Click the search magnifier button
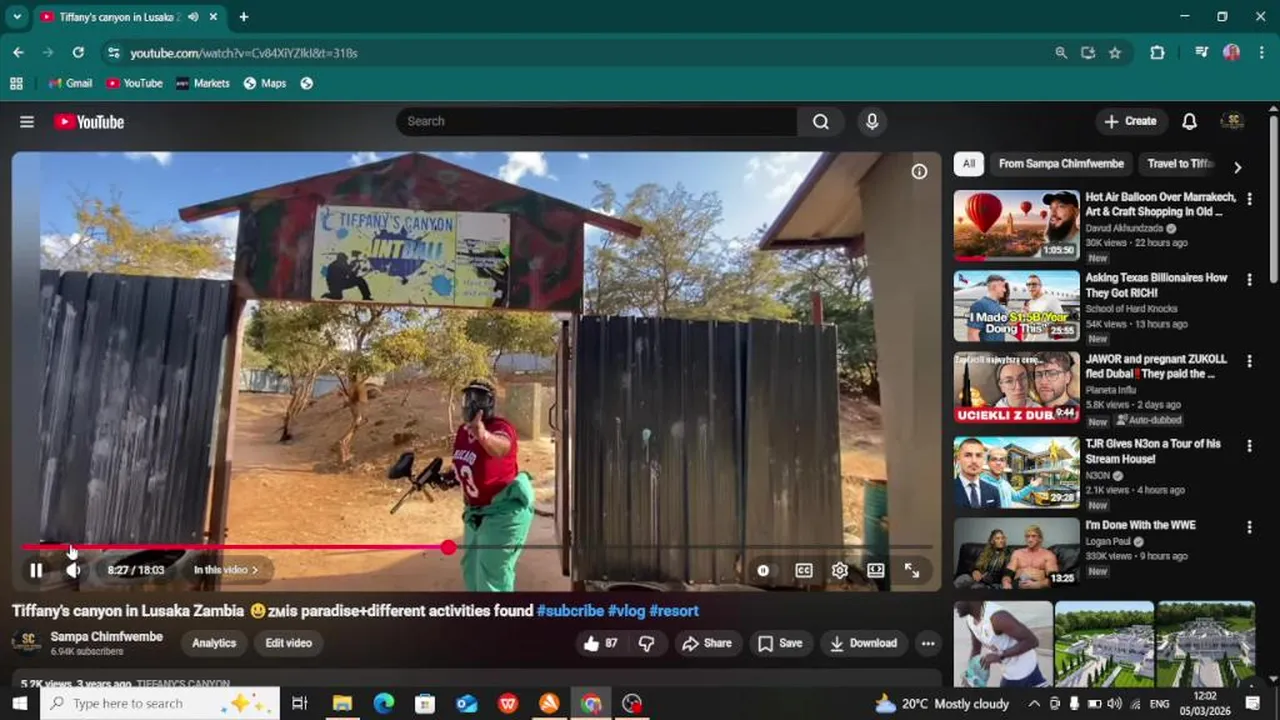The height and width of the screenshot is (720, 1280). (x=821, y=121)
